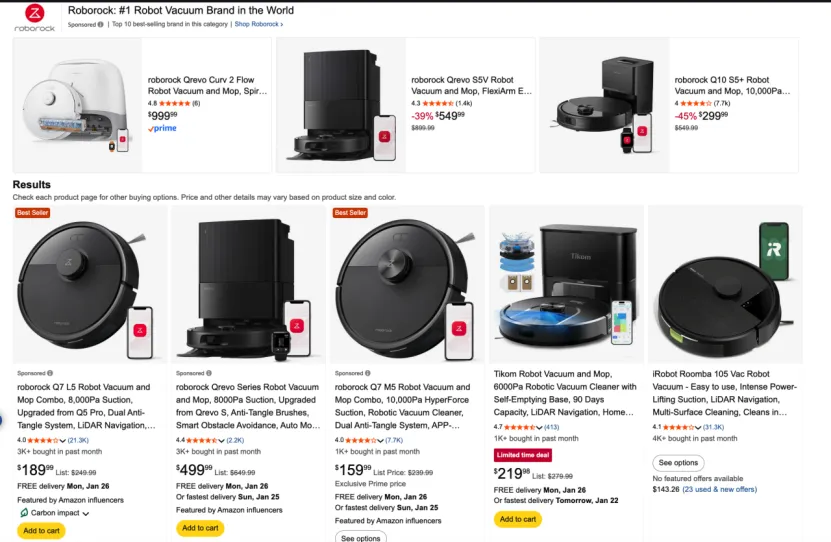This screenshot has height=542, width=831.
Task: Click the Best Seller badge on Q7 M5
Action: click(x=350, y=213)
